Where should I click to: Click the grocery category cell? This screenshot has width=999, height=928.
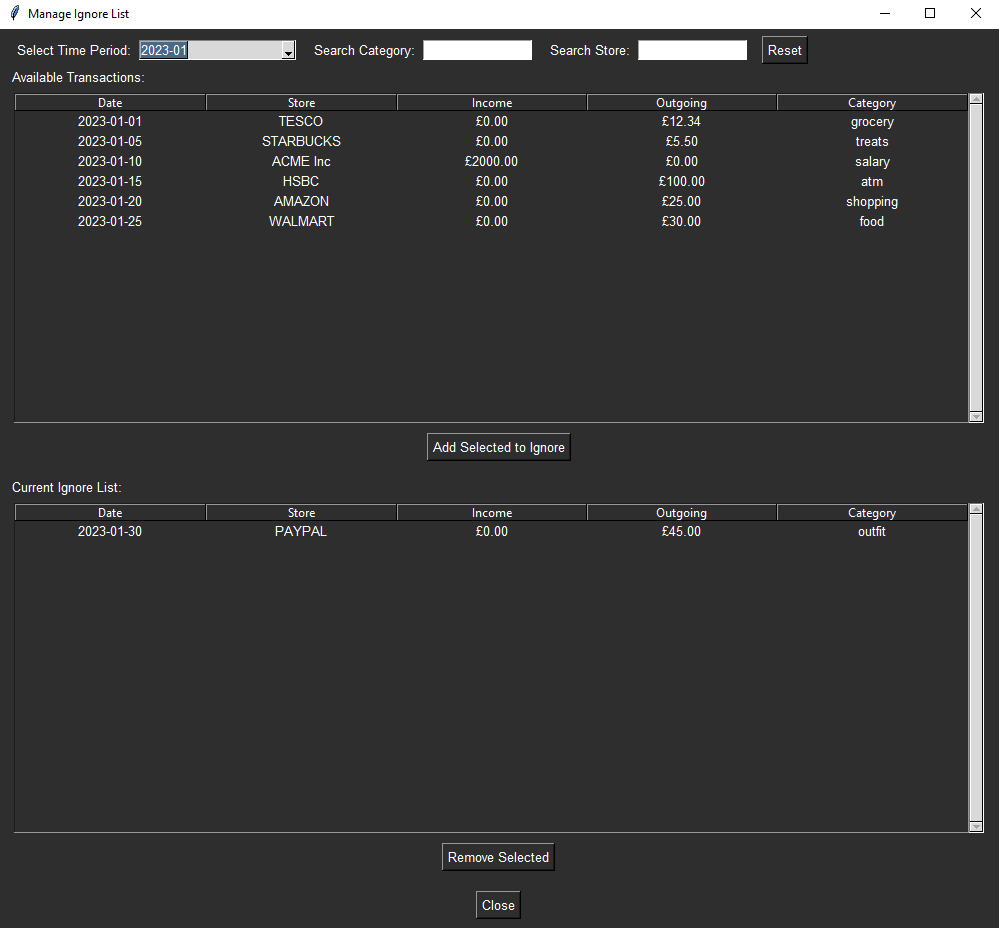[872, 122]
